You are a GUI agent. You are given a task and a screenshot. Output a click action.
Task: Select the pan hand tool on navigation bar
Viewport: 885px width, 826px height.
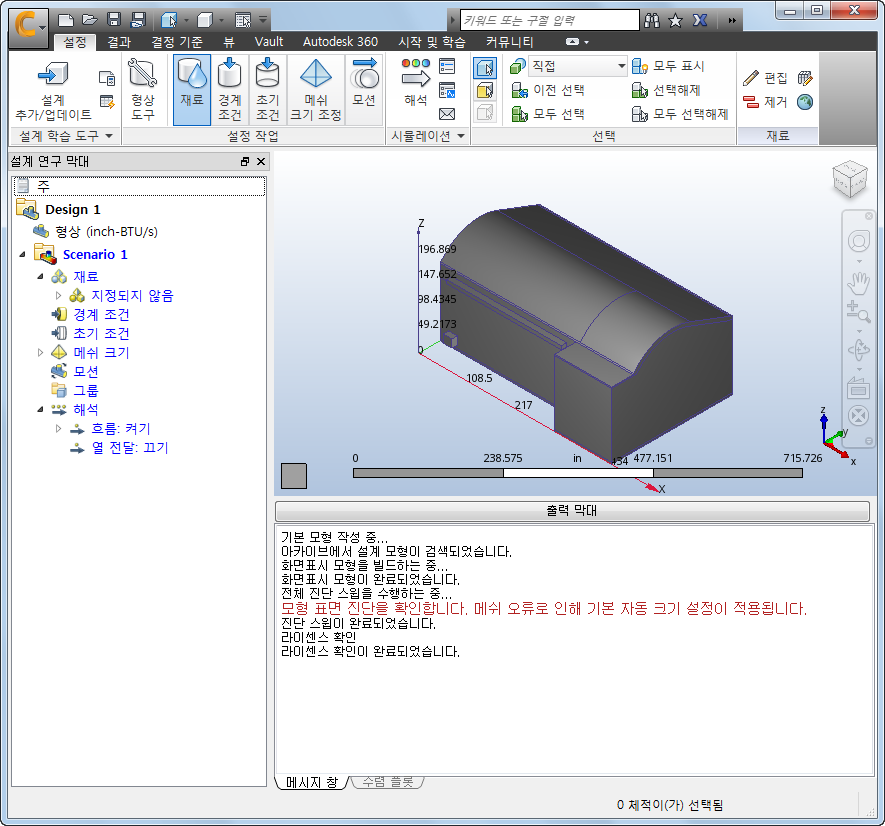pyautogui.click(x=858, y=283)
